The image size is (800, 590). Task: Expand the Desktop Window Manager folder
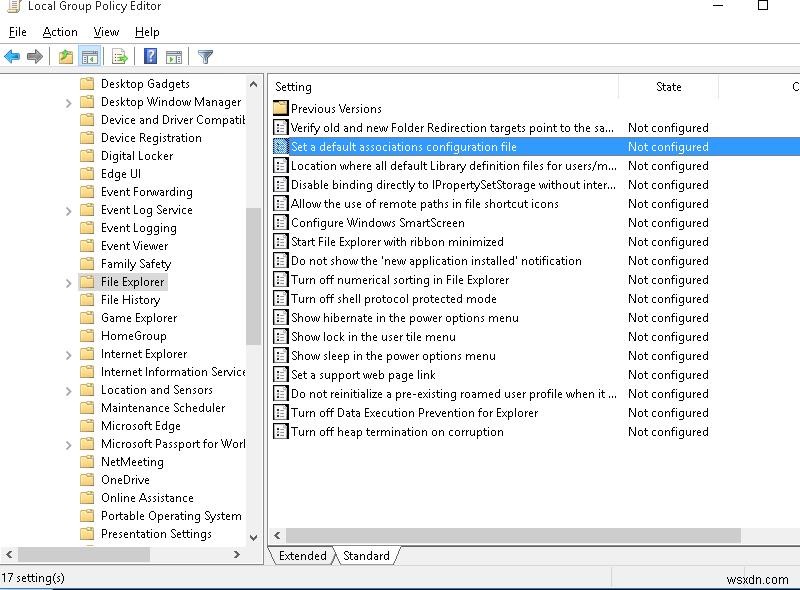69,102
